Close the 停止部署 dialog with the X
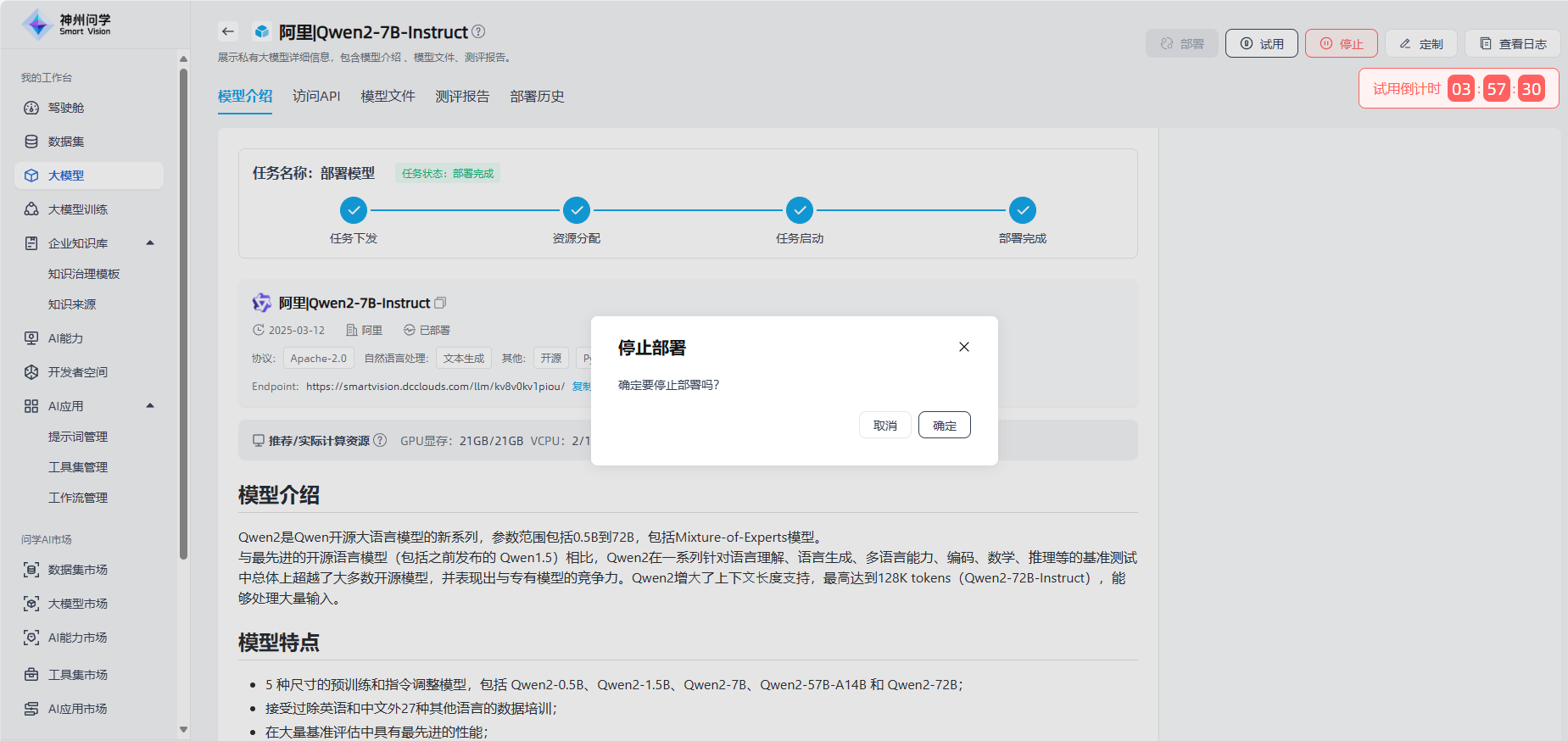1568x741 pixels. tap(963, 347)
